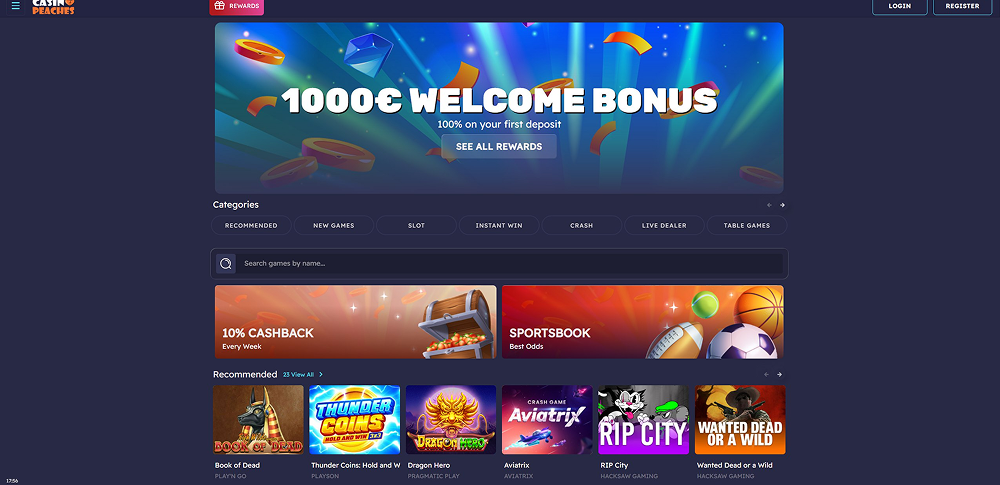The image size is (1000, 485).
Task: Click the search magnifier icon
Action: coord(226,264)
